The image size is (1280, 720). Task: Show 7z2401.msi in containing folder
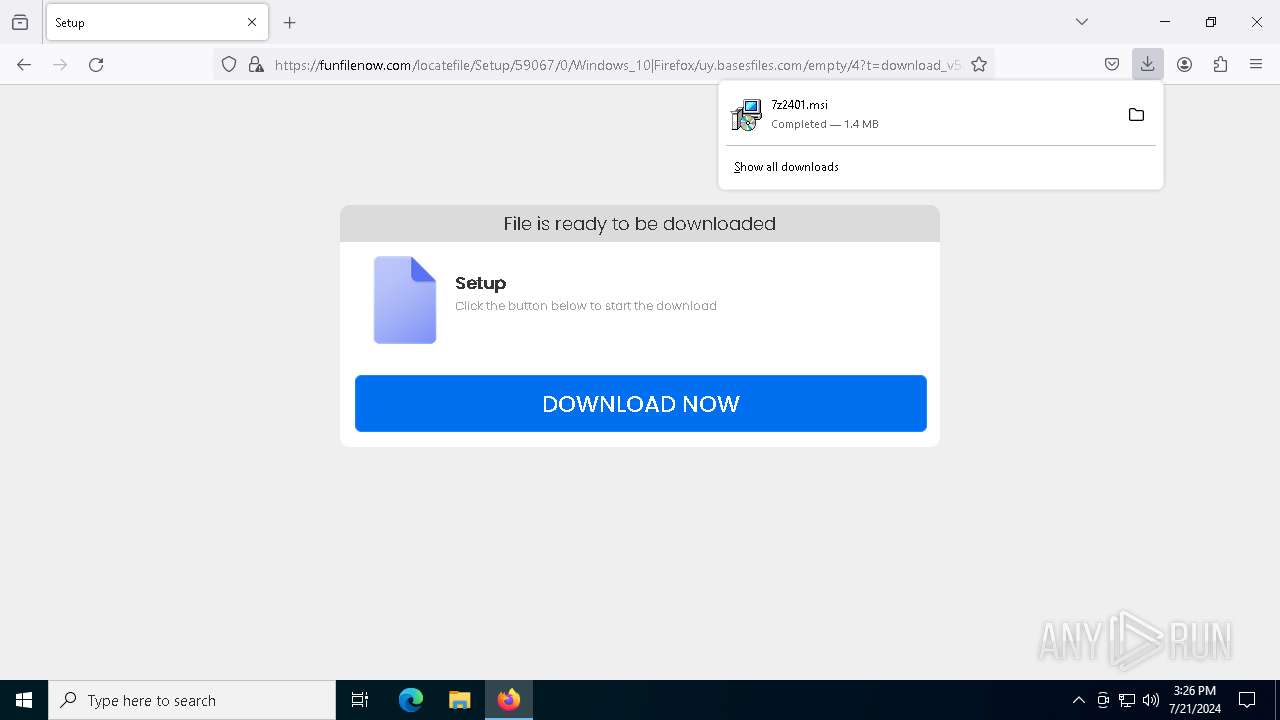1136,115
